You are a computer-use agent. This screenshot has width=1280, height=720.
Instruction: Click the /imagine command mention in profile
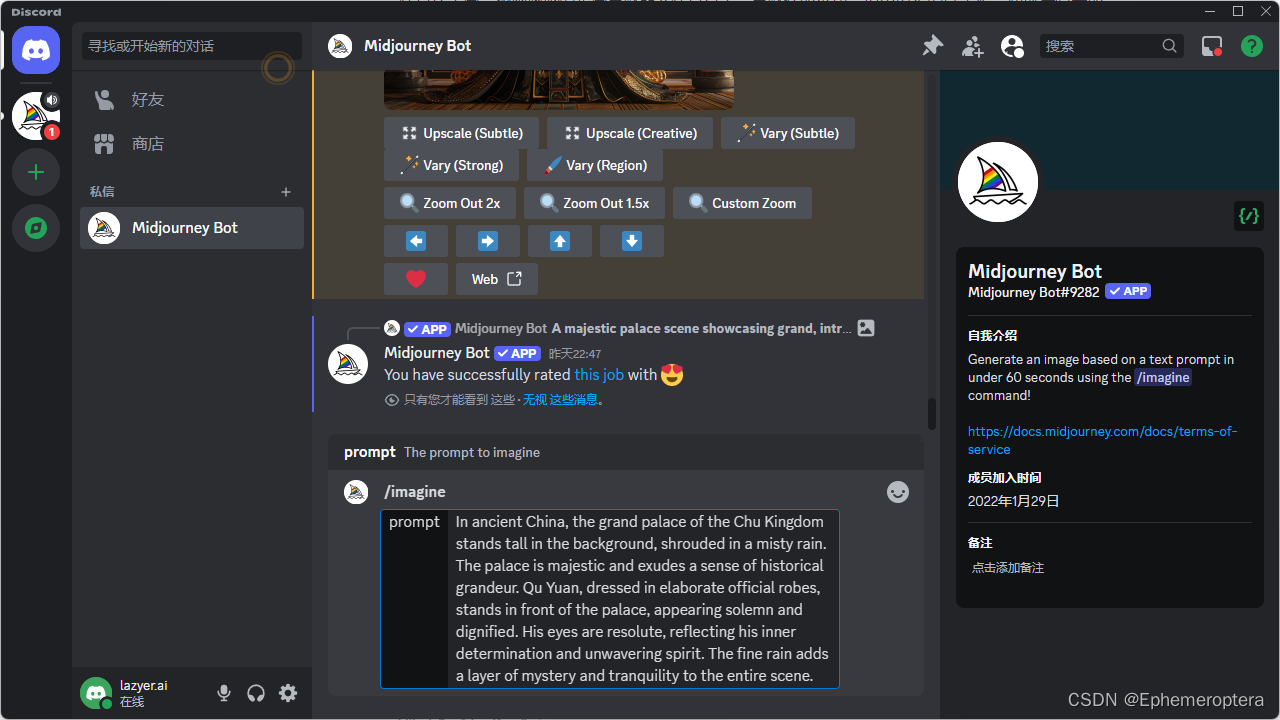1163,378
